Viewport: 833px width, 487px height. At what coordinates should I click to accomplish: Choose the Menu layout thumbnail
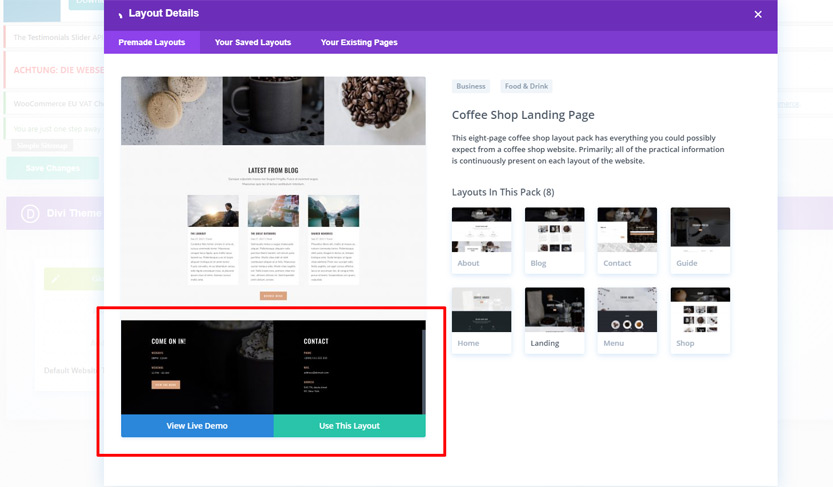(627, 320)
